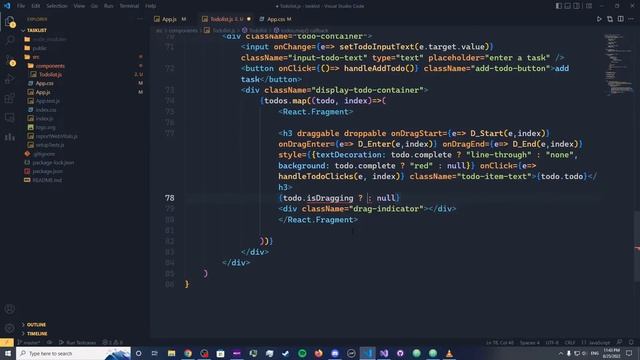Open the Search view in activity bar

tap(10, 40)
